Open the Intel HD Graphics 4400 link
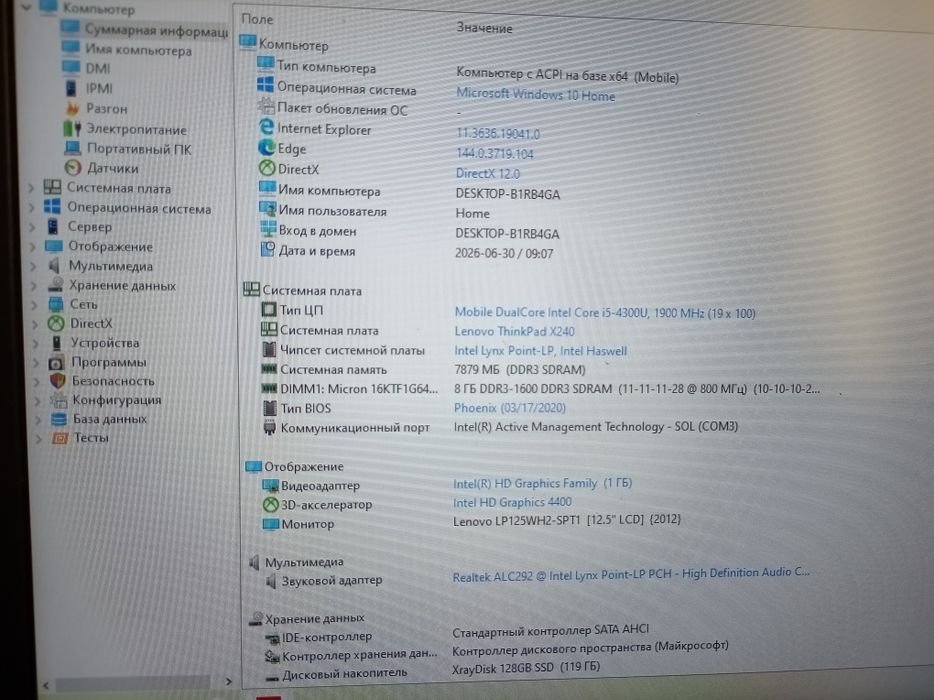The height and width of the screenshot is (700, 934). pos(512,502)
